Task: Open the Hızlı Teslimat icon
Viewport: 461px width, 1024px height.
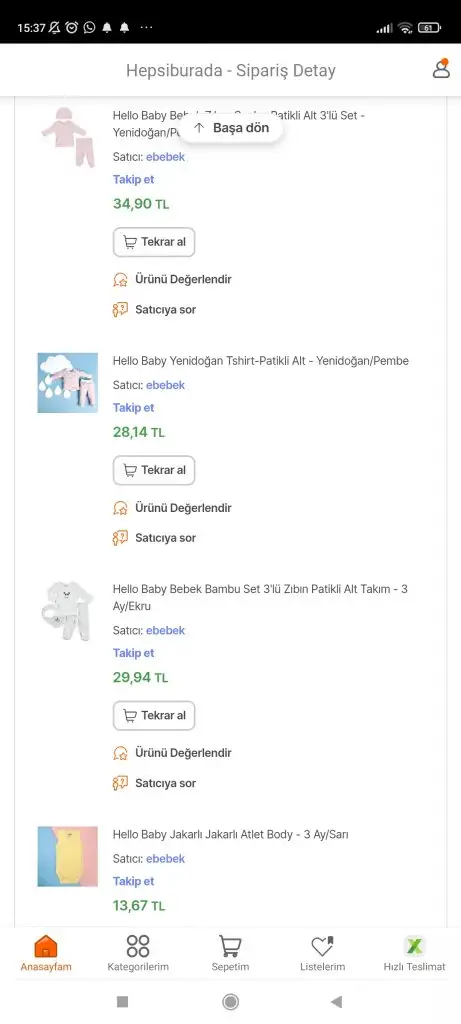Action: pos(414,953)
